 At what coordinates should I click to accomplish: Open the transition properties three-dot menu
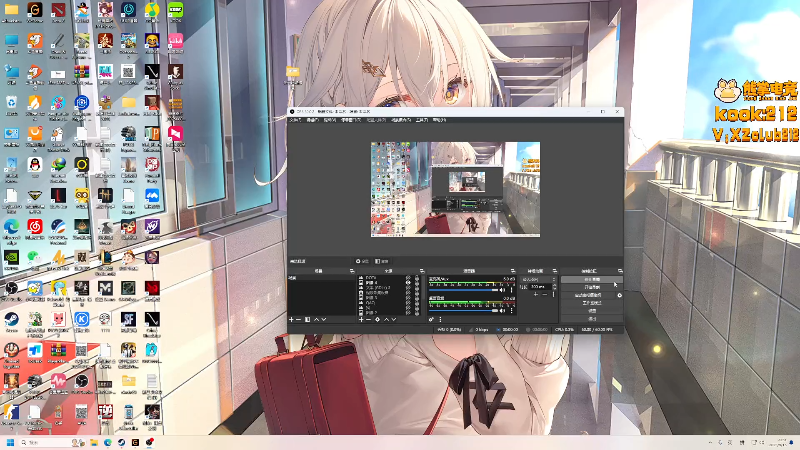click(x=554, y=294)
